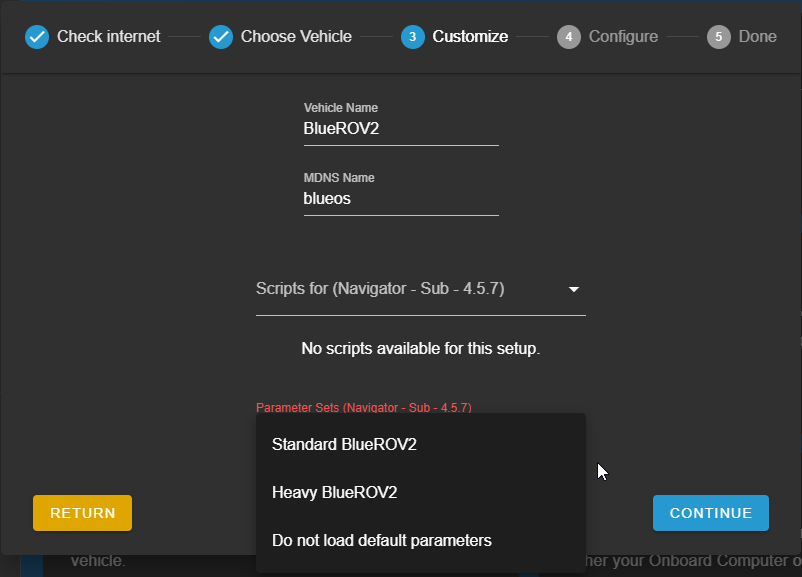Expand Scripts for Navigator Sub dropdown arrow

574,290
